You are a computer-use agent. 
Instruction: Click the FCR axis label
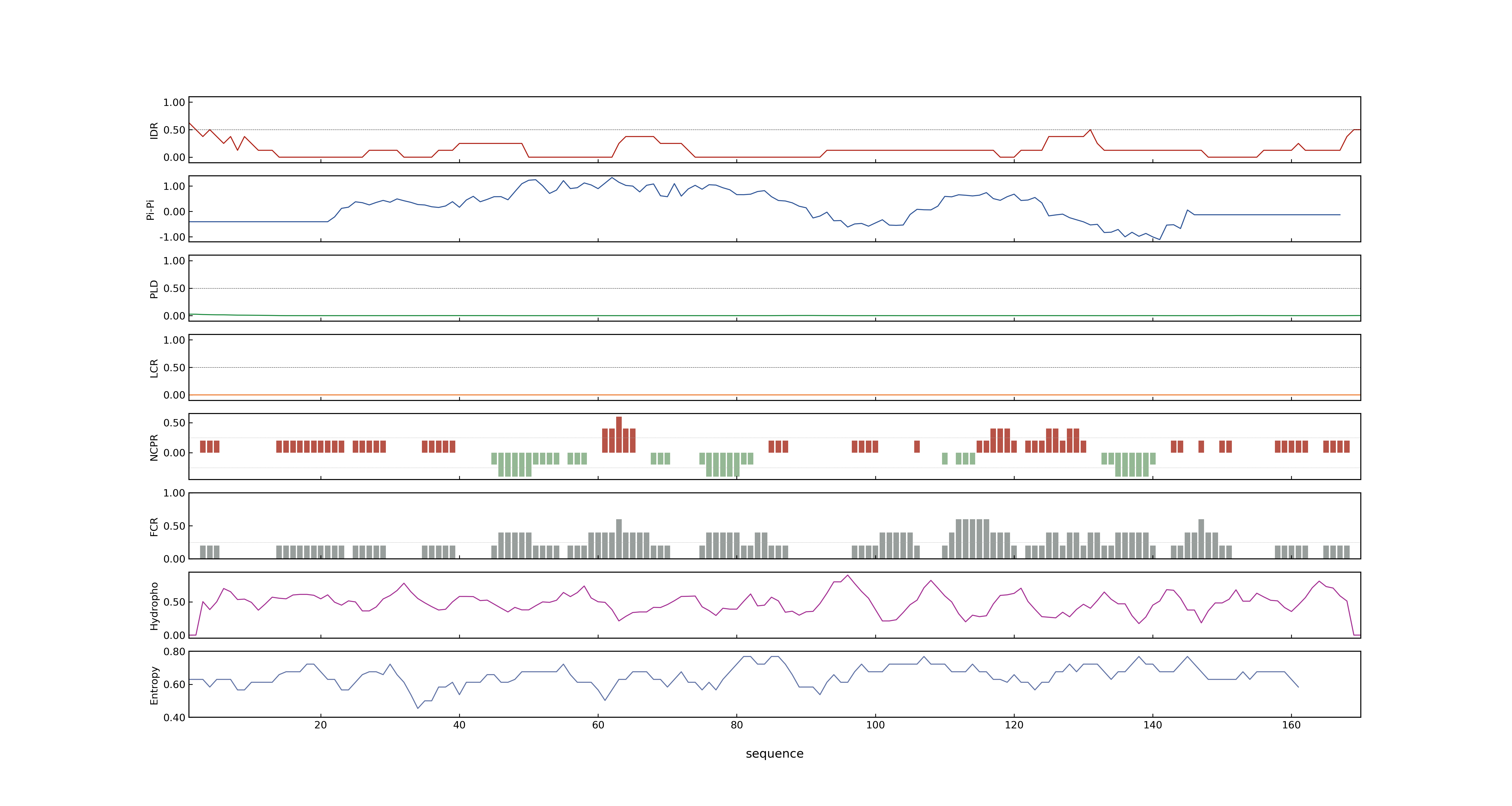(154, 527)
